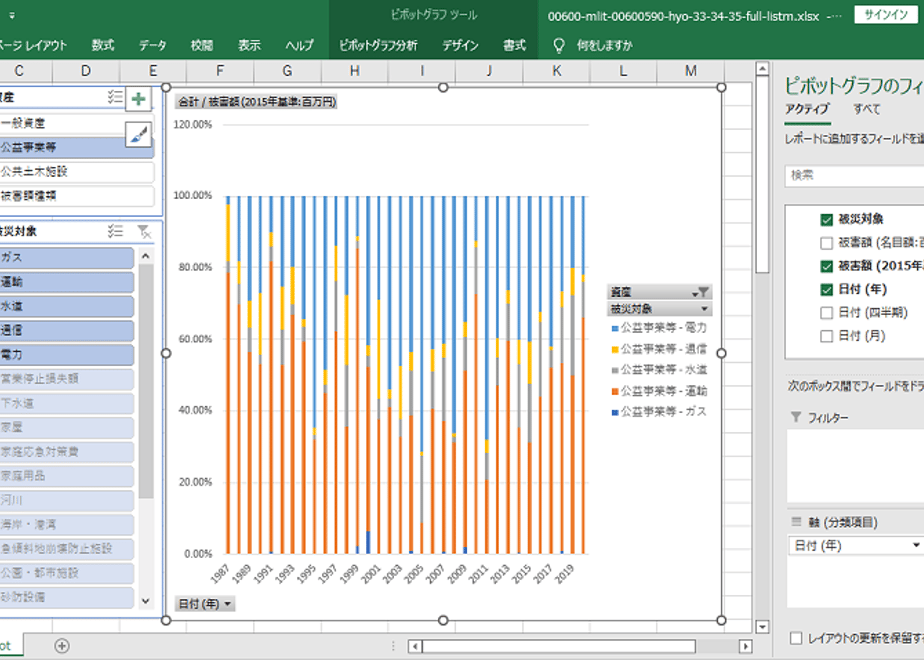The image size is (924, 660).
Task: Open the 表示 ribbon tab
Action: coord(249,45)
